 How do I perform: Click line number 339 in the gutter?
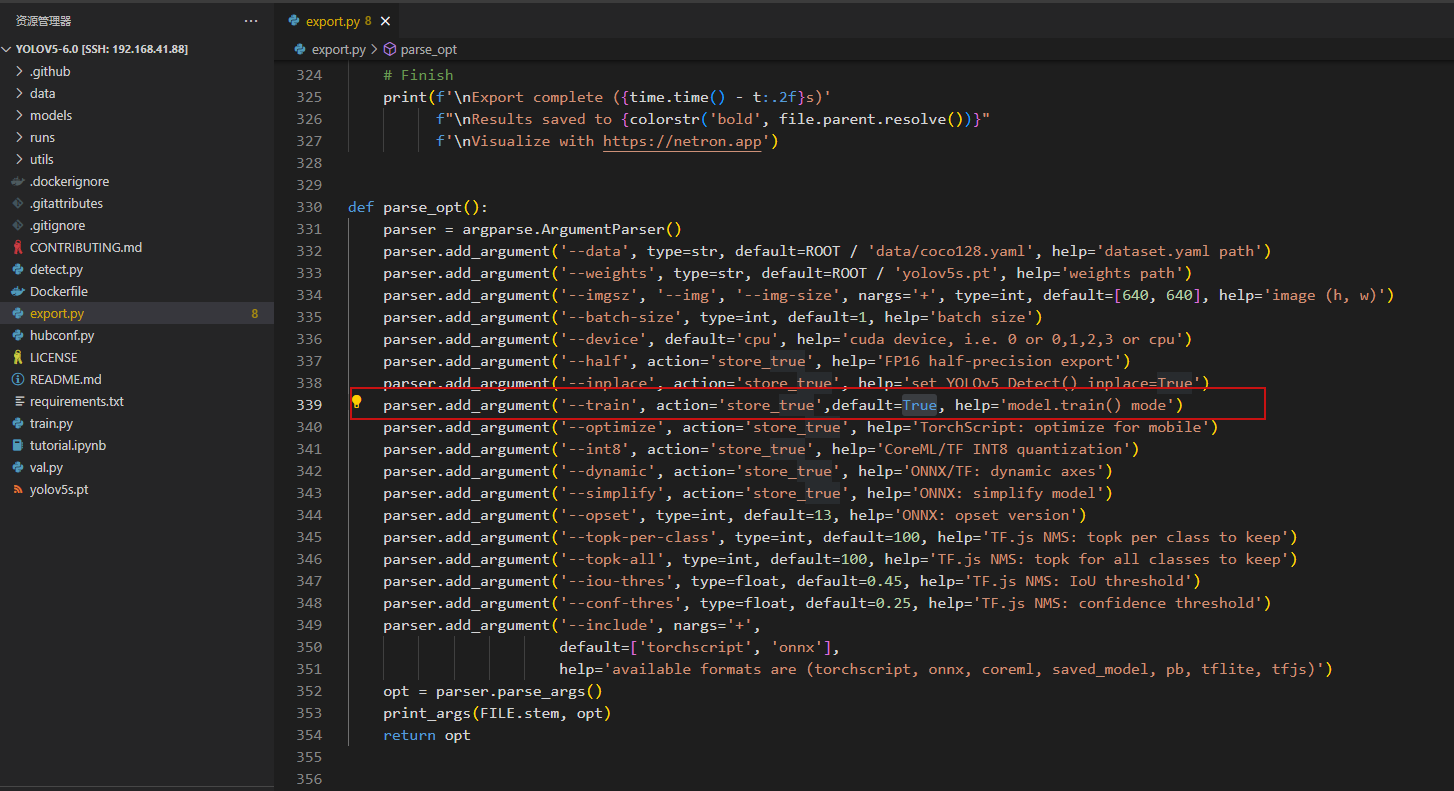point(308,405)
